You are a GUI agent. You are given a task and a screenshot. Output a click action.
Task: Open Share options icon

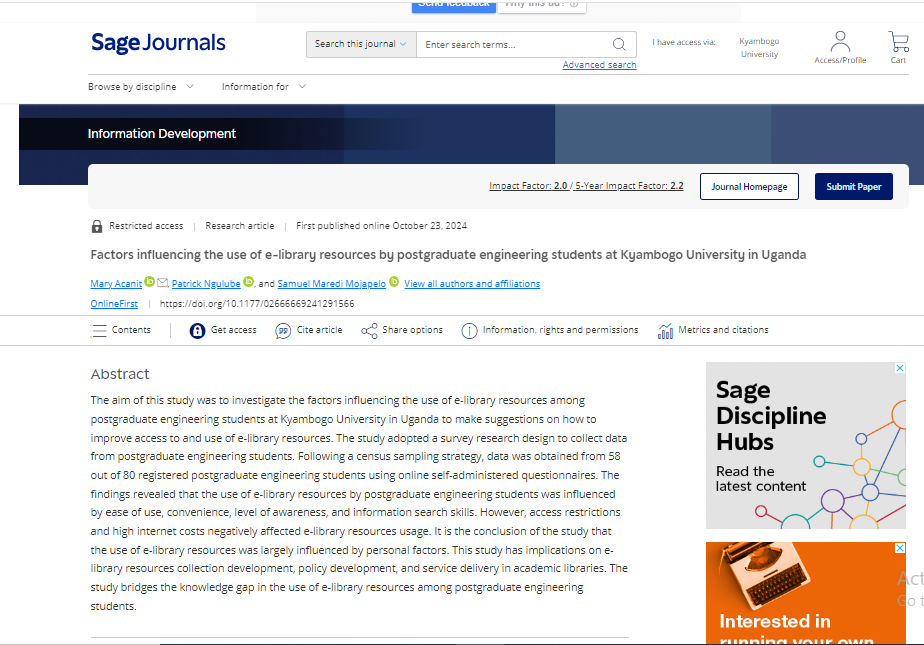369,330
